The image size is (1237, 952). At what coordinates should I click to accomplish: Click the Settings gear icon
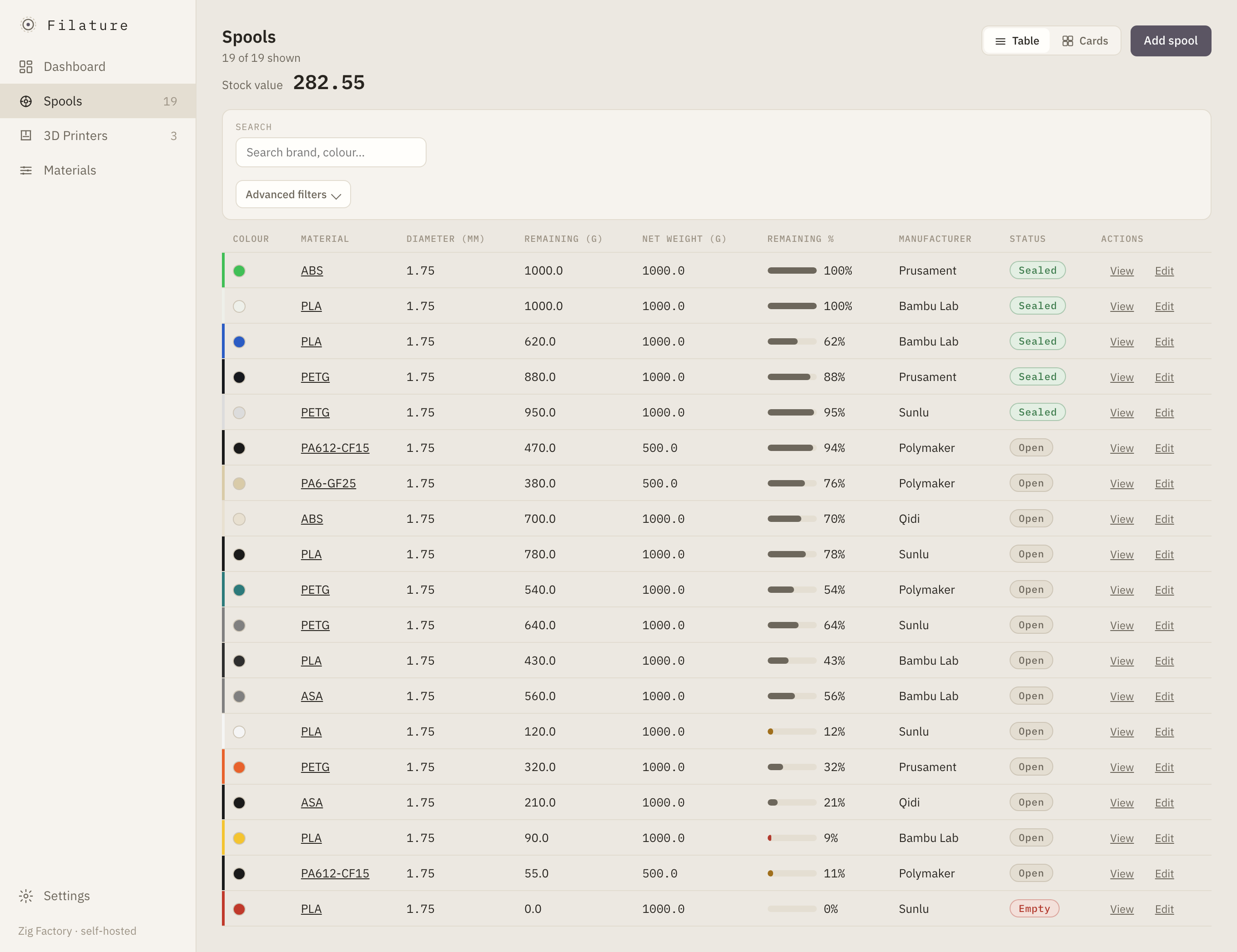tap(26, 896)
